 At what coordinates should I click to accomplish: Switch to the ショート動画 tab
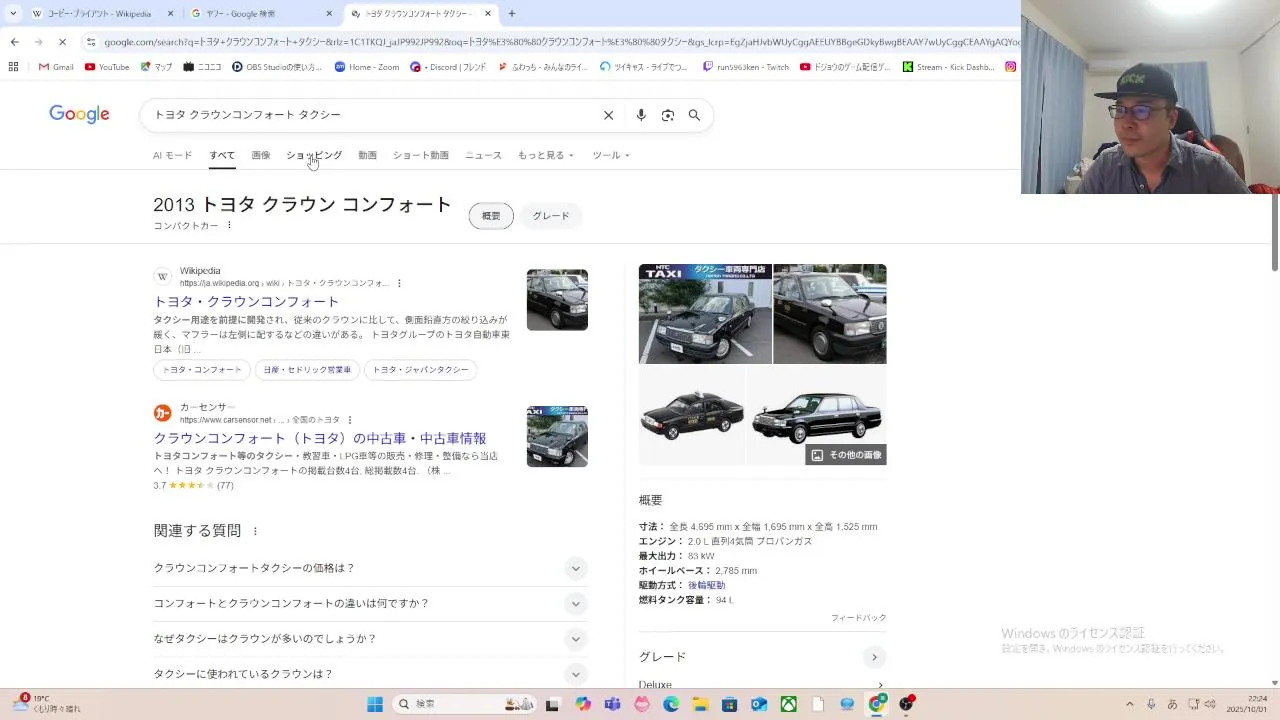(x=420, y=155)
